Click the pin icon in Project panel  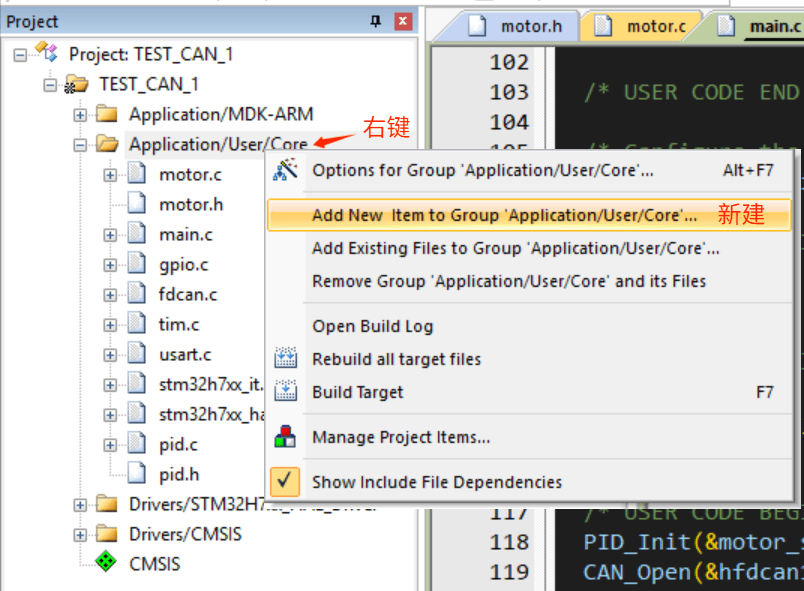click(x=376, y=21)
